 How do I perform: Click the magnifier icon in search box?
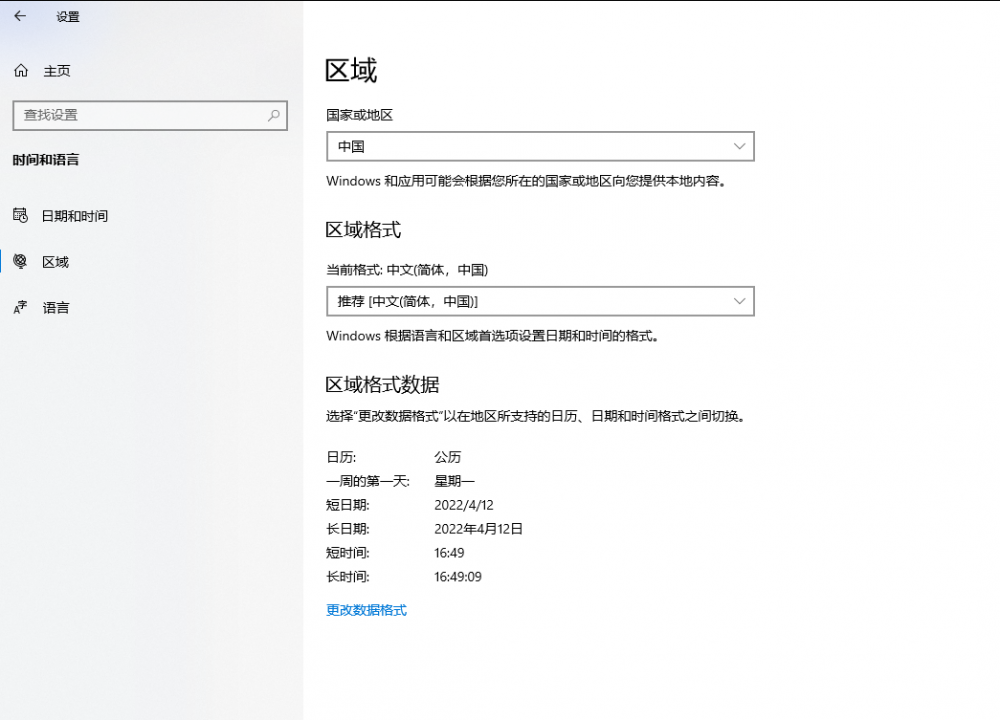click(x=273, y=115)
